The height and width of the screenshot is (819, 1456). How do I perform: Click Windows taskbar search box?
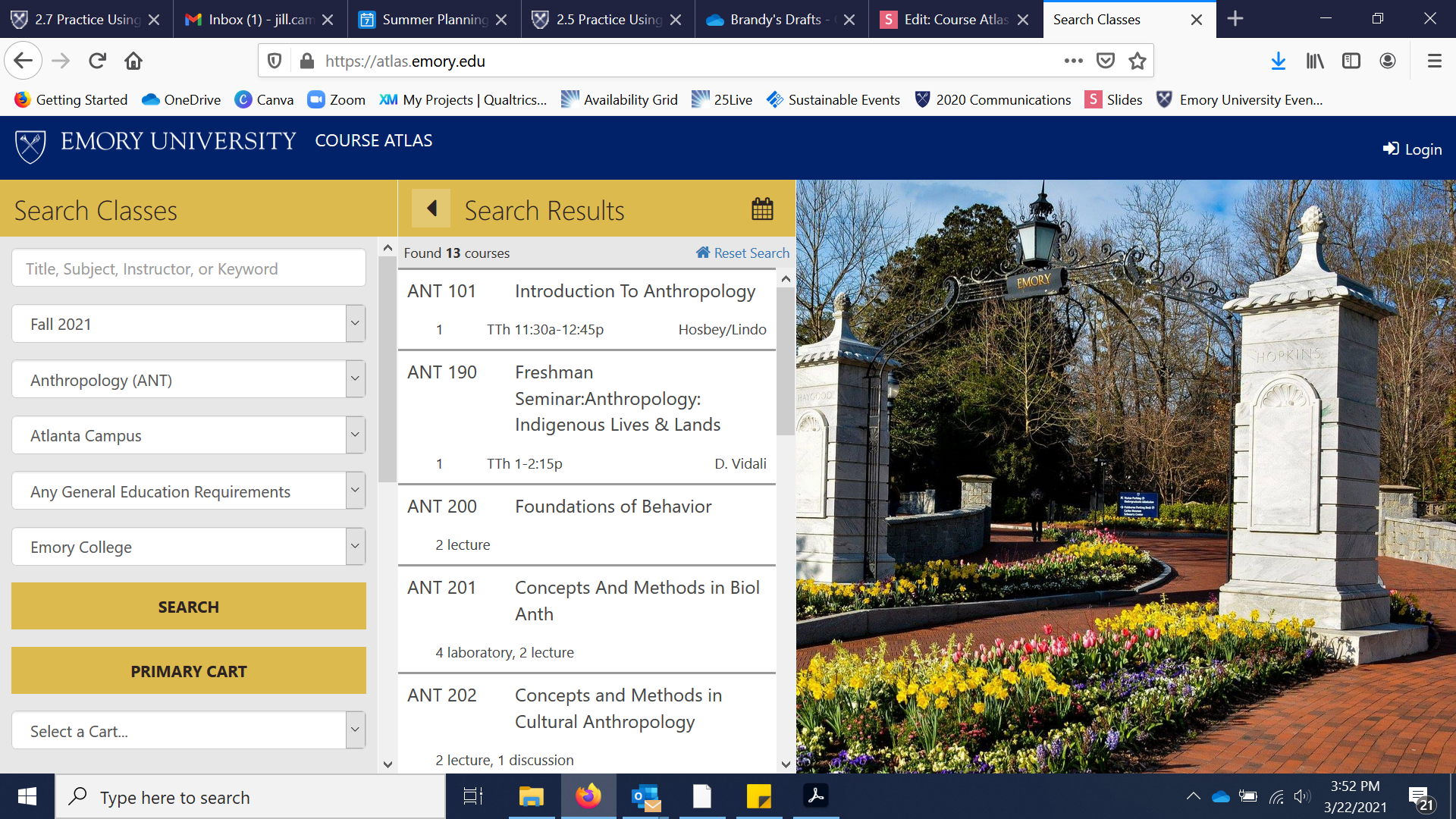tap(250, 797)
